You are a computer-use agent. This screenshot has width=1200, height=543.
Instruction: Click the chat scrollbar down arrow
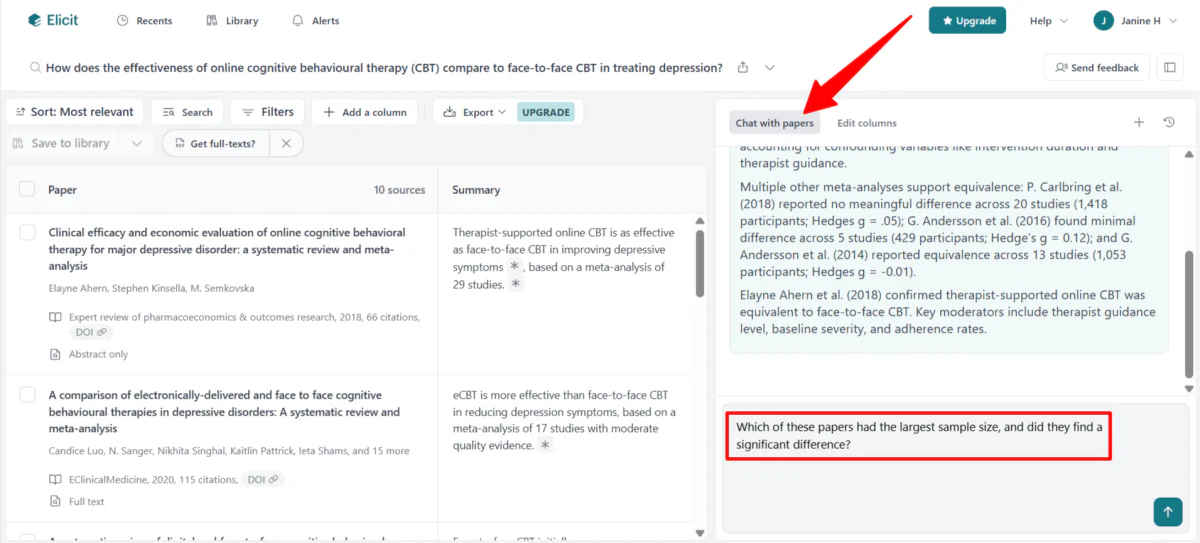pyautogui.click(x=1188, y=388)
